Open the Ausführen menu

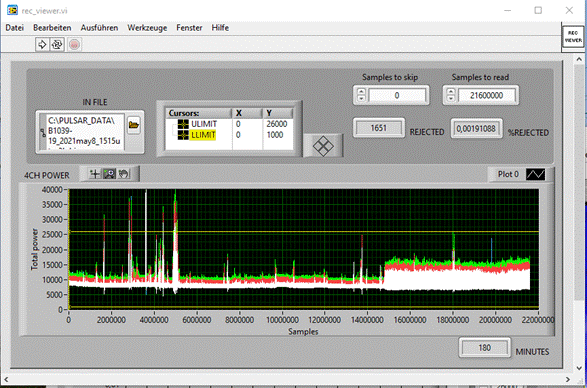99,28
